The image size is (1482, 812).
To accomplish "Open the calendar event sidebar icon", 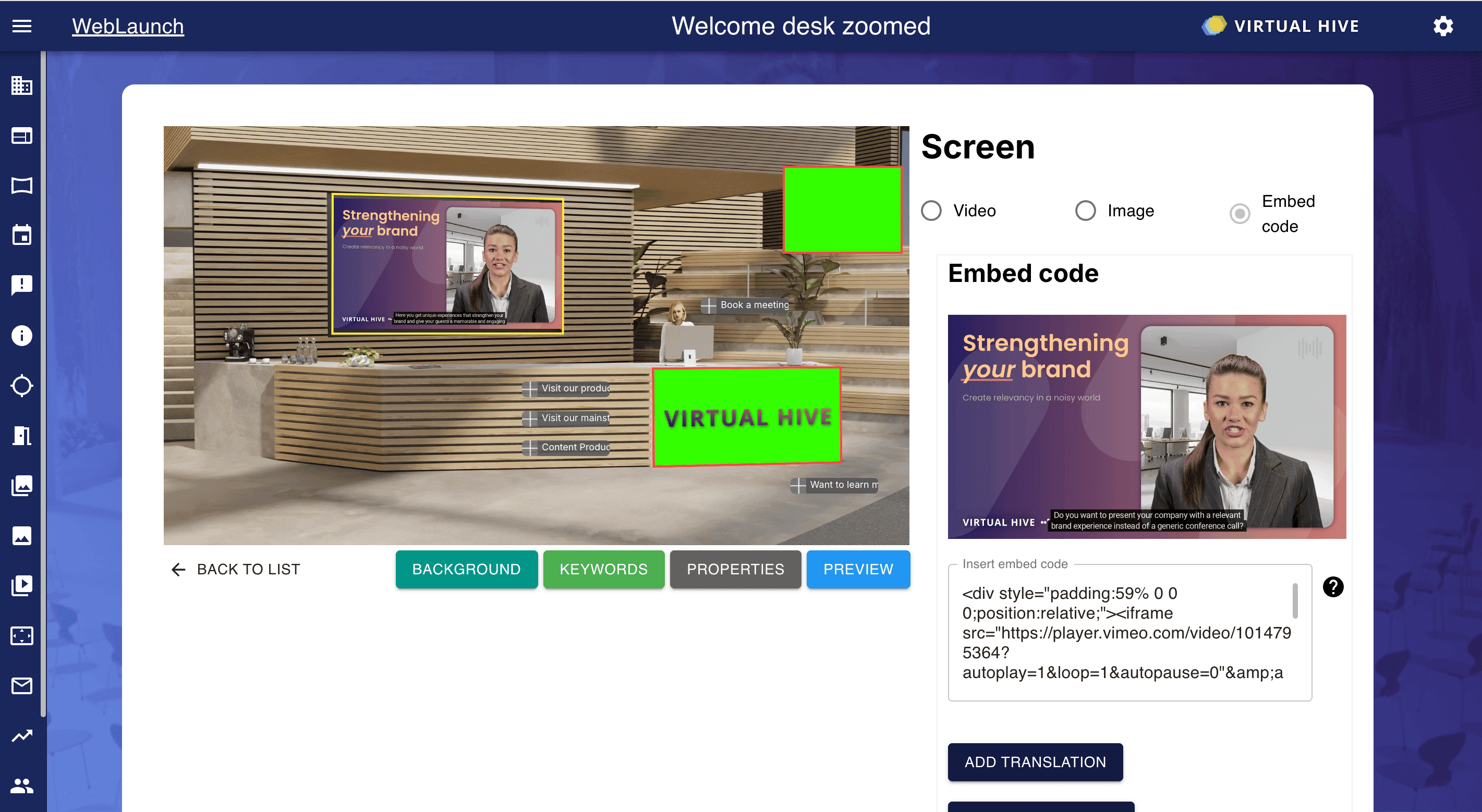I will (22, 235).
